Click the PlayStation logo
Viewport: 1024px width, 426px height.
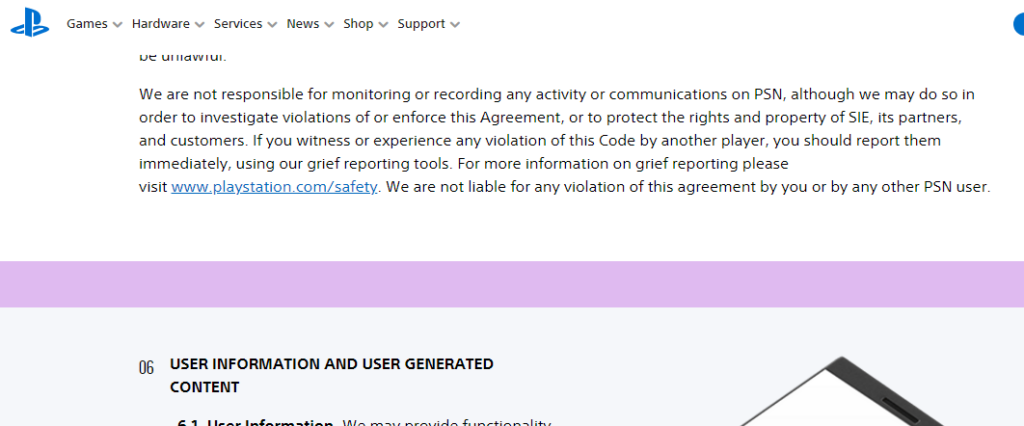point(29,24)
